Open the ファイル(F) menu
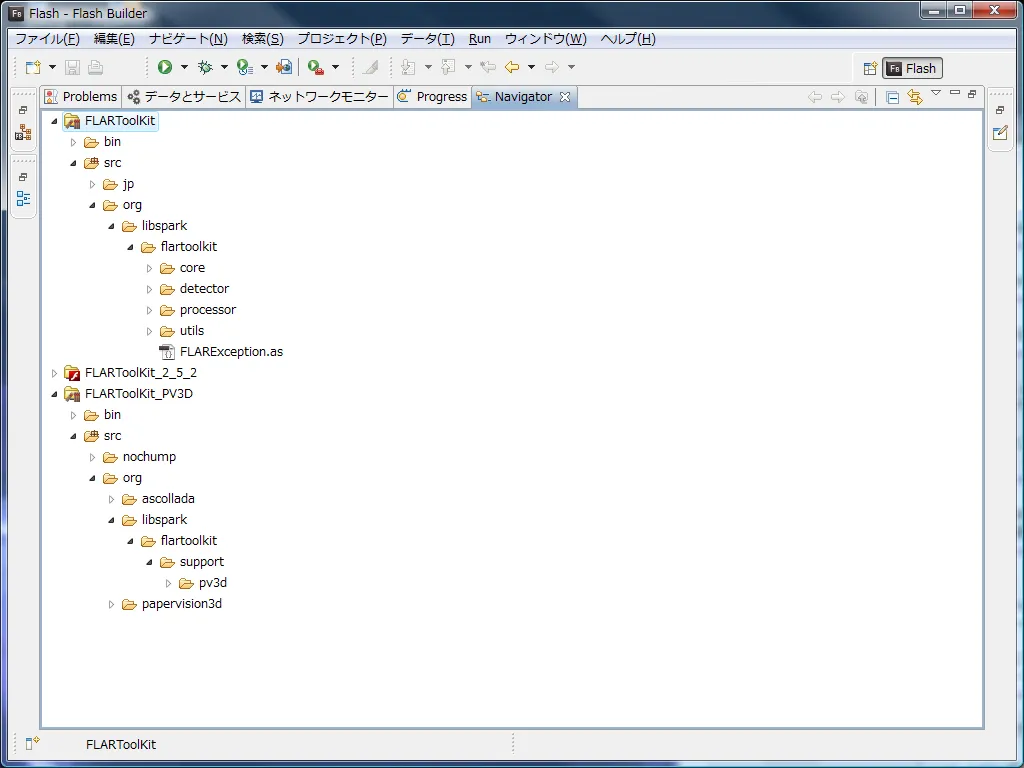Viewport: 1024px width, 768px height. [x=47, y=39]
